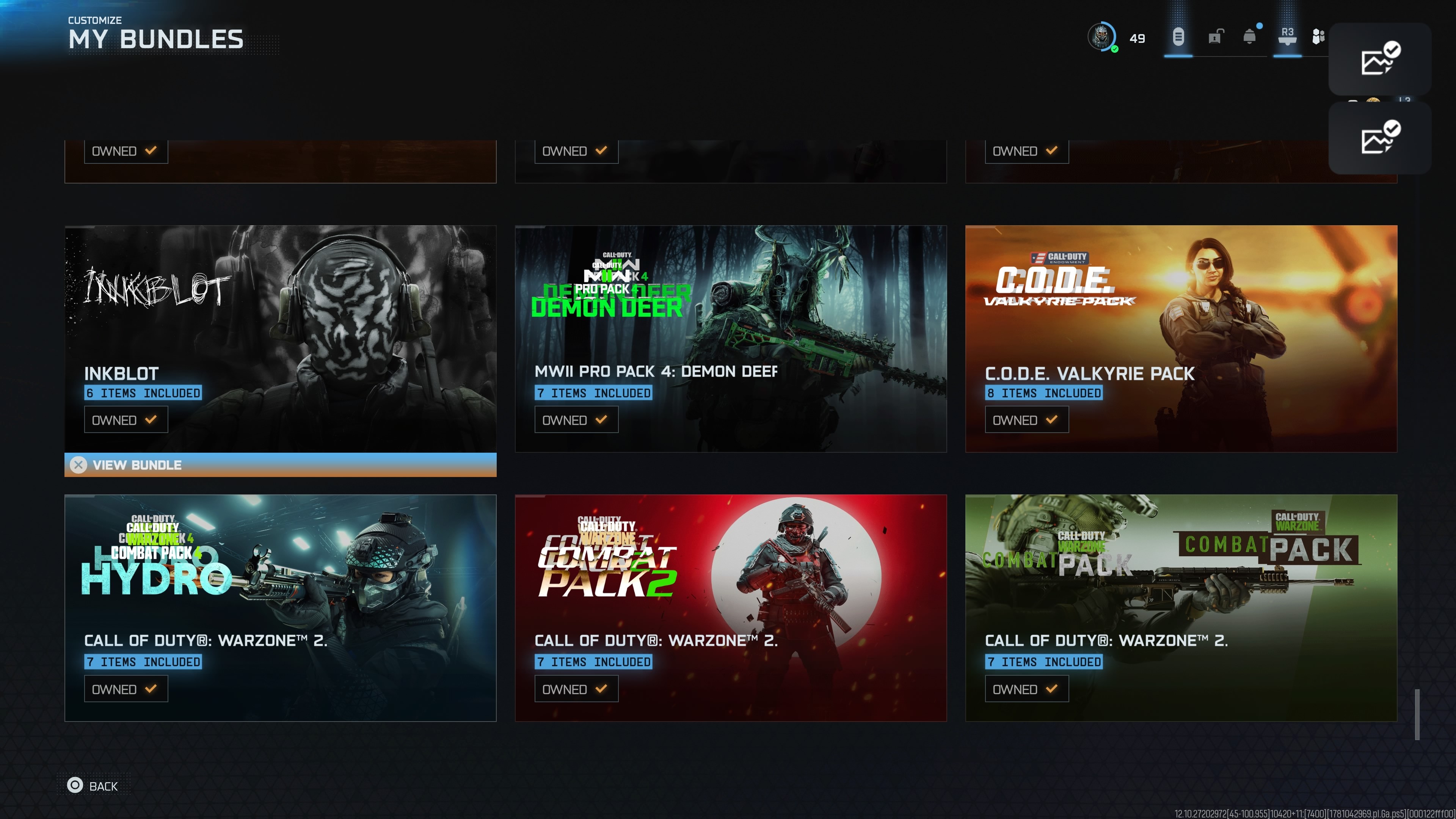Image resolution: width=1456 pixels, height=819 pixels.
Task: Open the upper screenshot-saved notification
Action: (1380, 59)
